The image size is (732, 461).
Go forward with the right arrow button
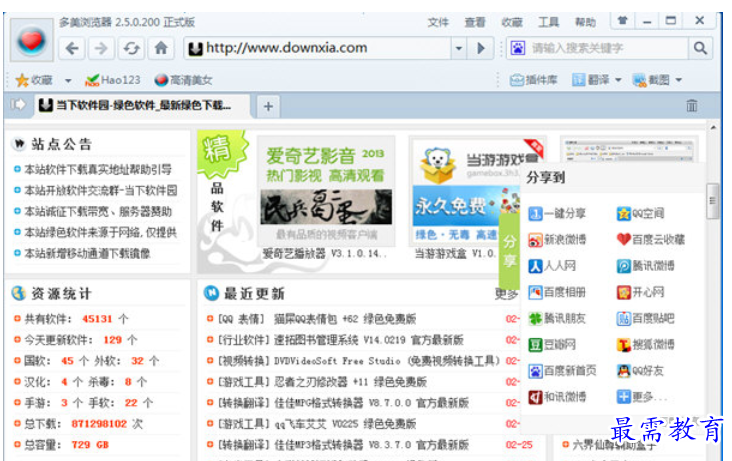pyautogui.click(x=101, y=48)
